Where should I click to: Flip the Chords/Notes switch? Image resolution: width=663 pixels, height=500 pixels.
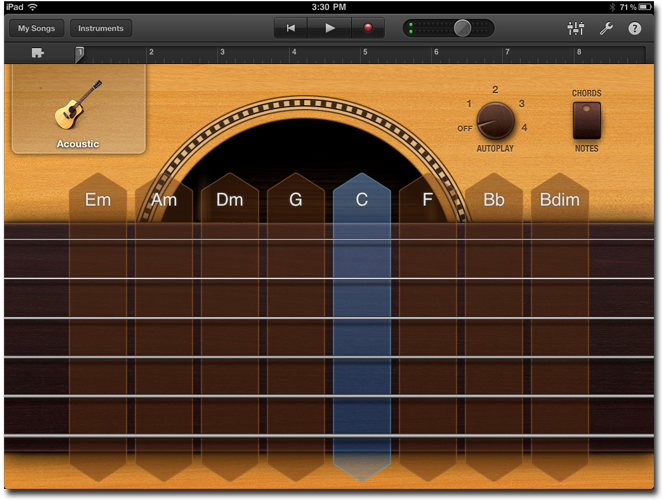[586, 120]
